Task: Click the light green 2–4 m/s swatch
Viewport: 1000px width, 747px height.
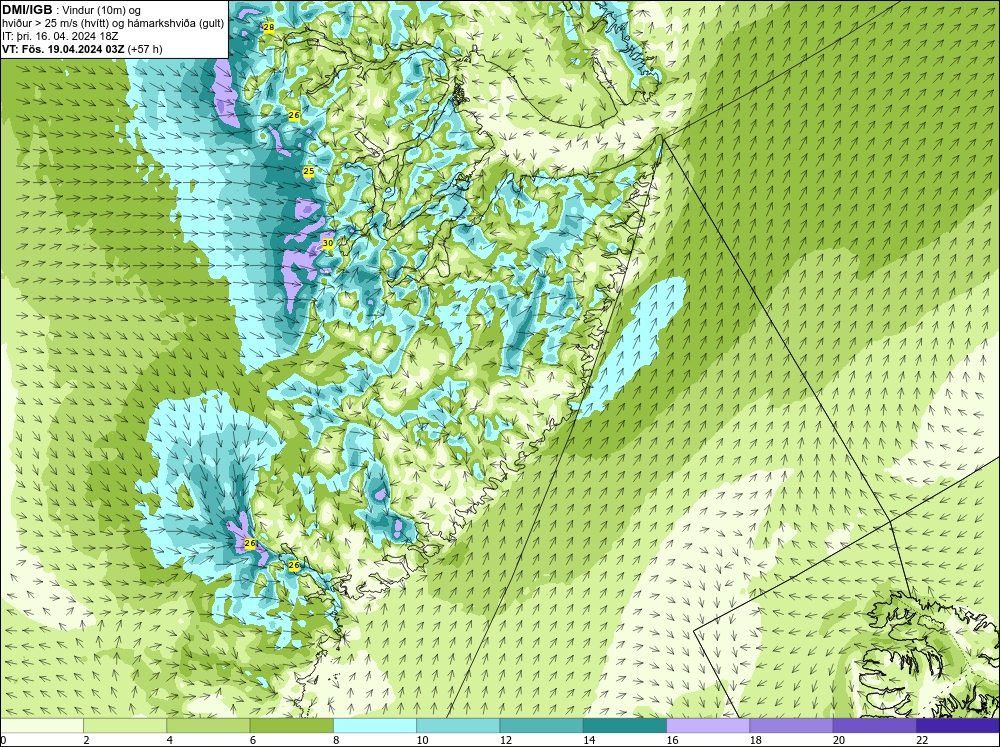Action: tap(125, 726)
